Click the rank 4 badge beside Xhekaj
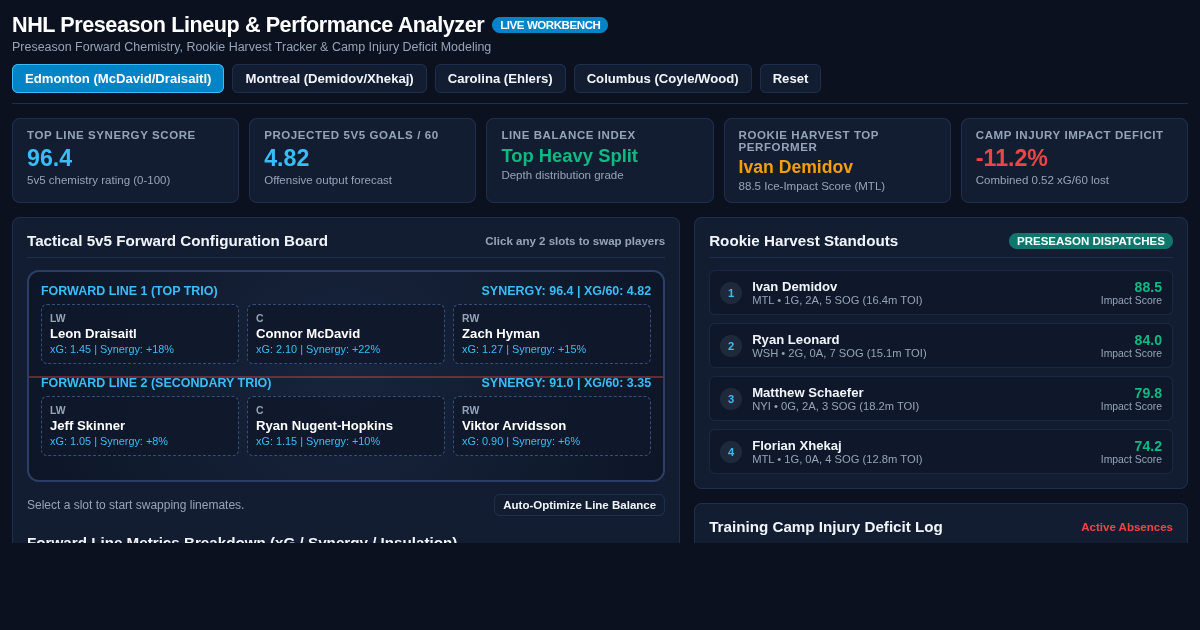1200x630 pixels. click(731, 452)
